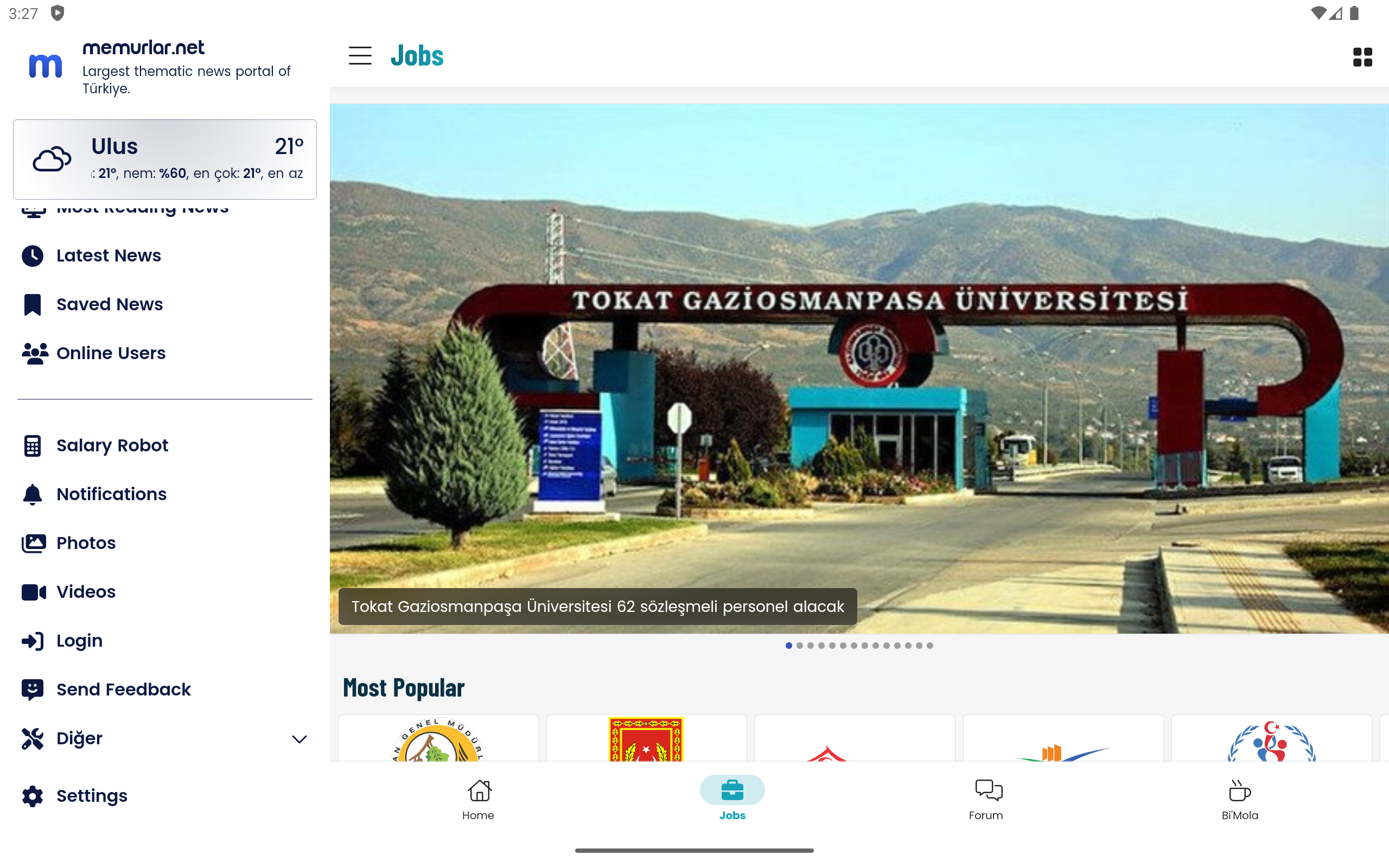The width and height of the screenshot is (1389, 868).
Task: Open Notifications menu entry
Action: click(x=165, y=494)
